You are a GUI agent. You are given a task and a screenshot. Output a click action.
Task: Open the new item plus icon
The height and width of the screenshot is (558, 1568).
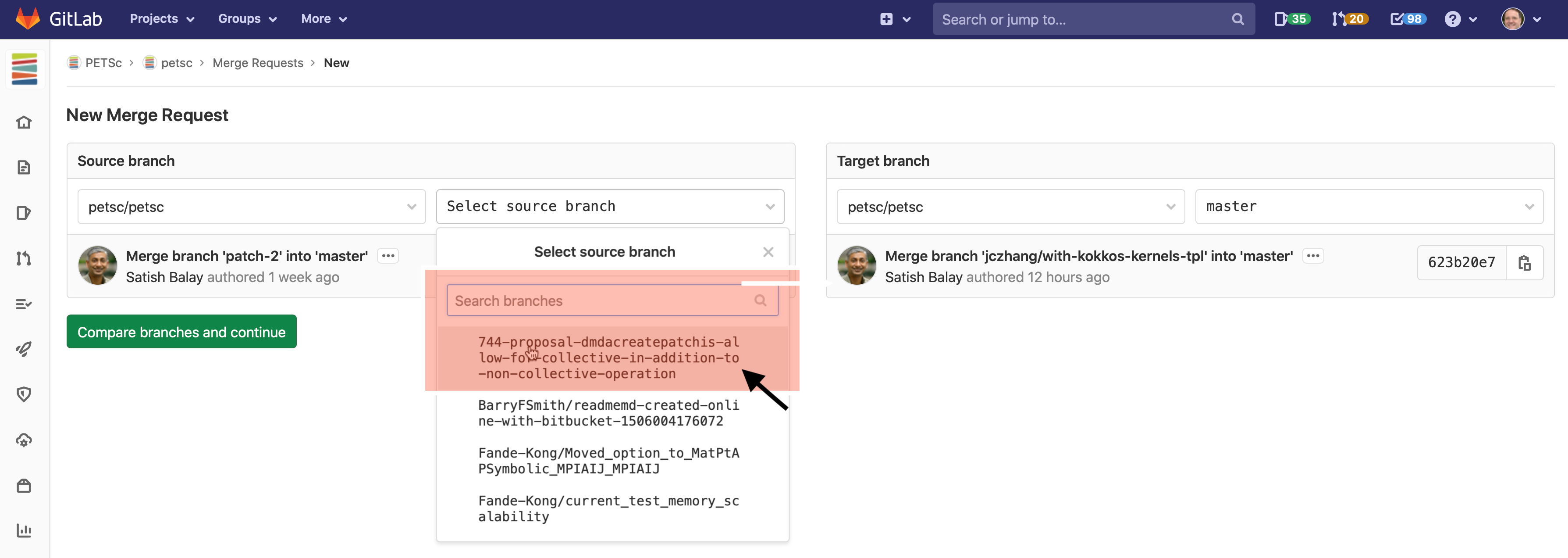tap(886, 19)
